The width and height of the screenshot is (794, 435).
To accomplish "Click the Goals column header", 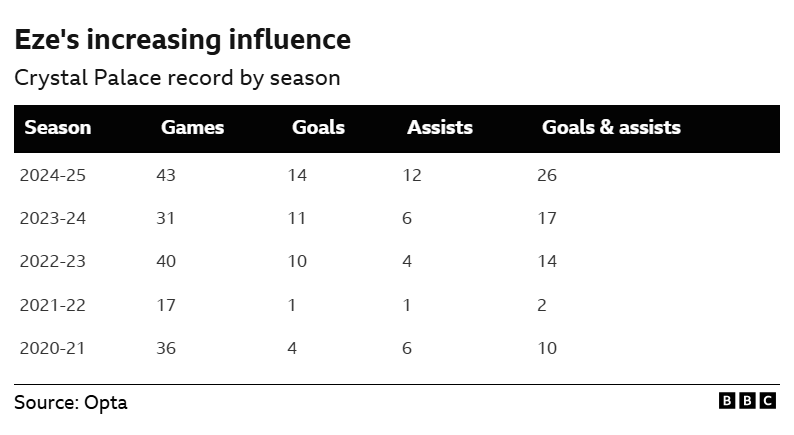I will pyautogui.click(x=318, y=128).
